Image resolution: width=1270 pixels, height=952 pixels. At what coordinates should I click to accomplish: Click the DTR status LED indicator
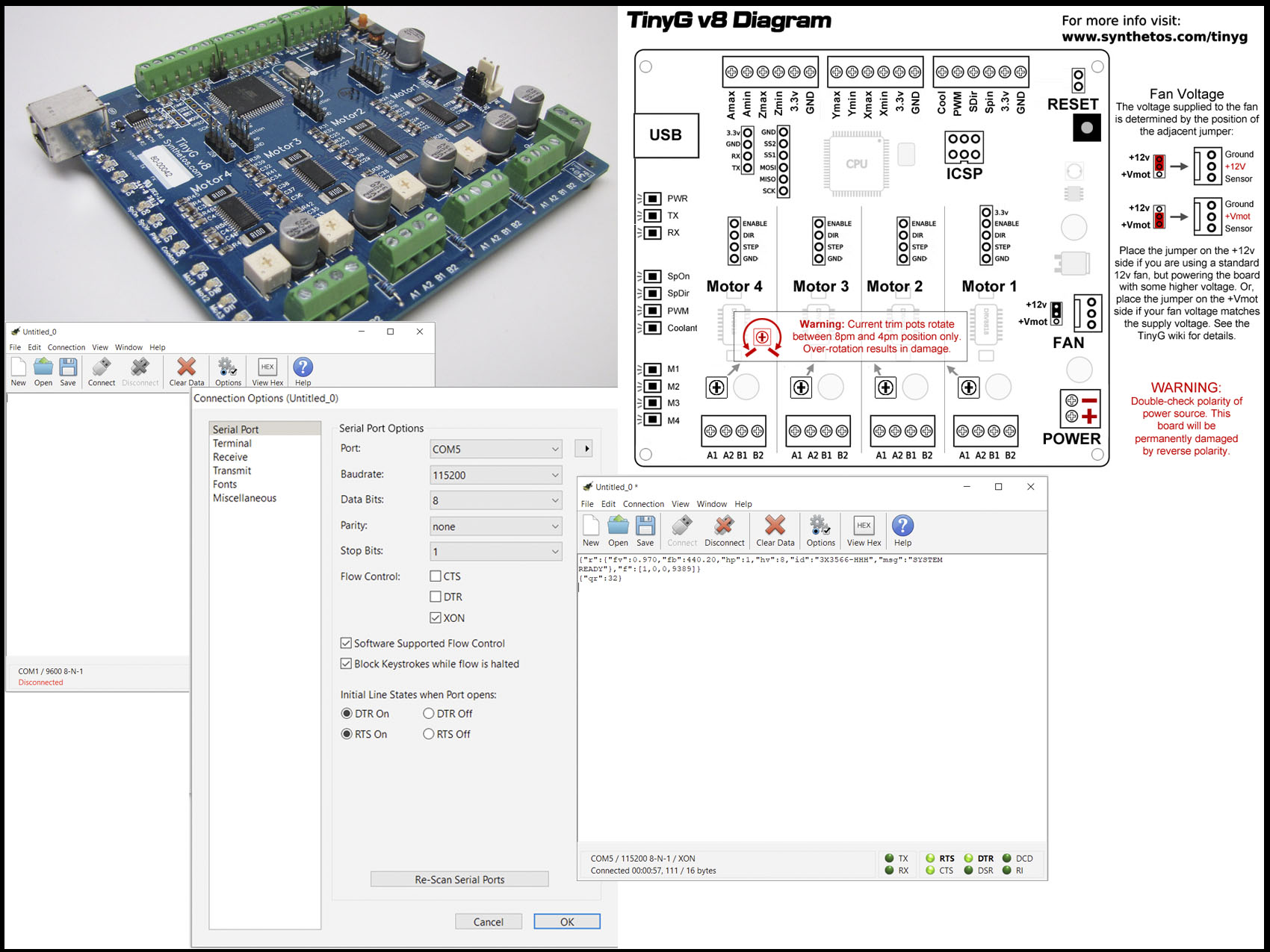[x=968, y=858]
